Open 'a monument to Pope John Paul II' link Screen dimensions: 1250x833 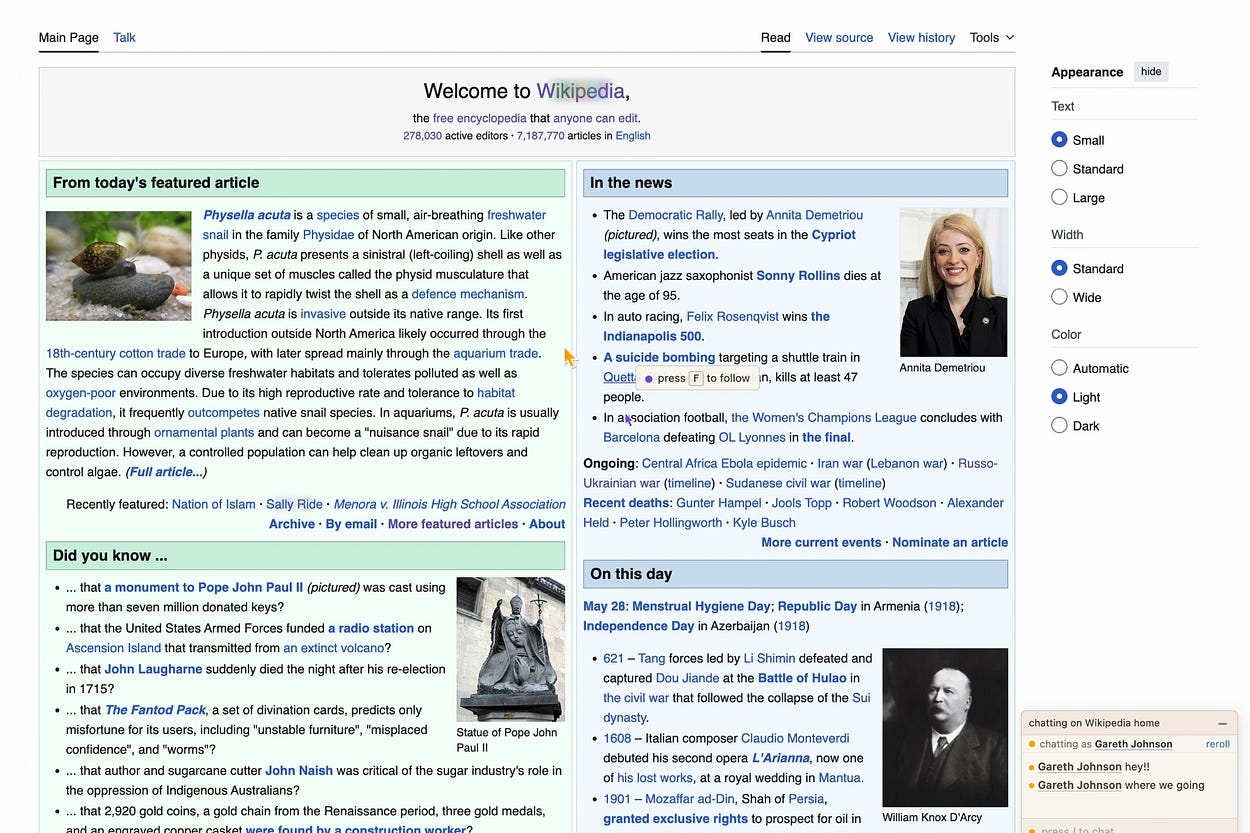203,587
